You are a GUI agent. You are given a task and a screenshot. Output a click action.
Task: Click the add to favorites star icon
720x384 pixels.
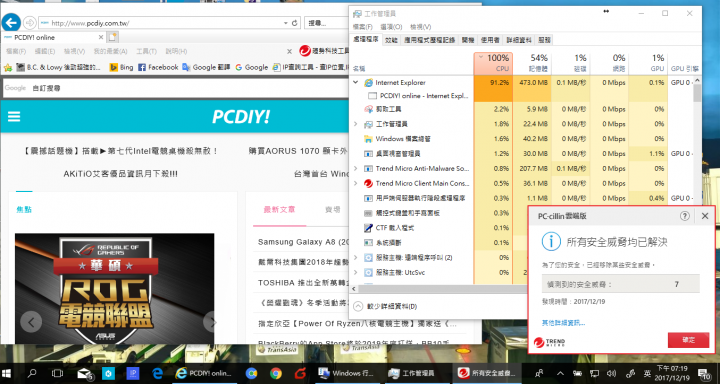(x=8, y=68)
